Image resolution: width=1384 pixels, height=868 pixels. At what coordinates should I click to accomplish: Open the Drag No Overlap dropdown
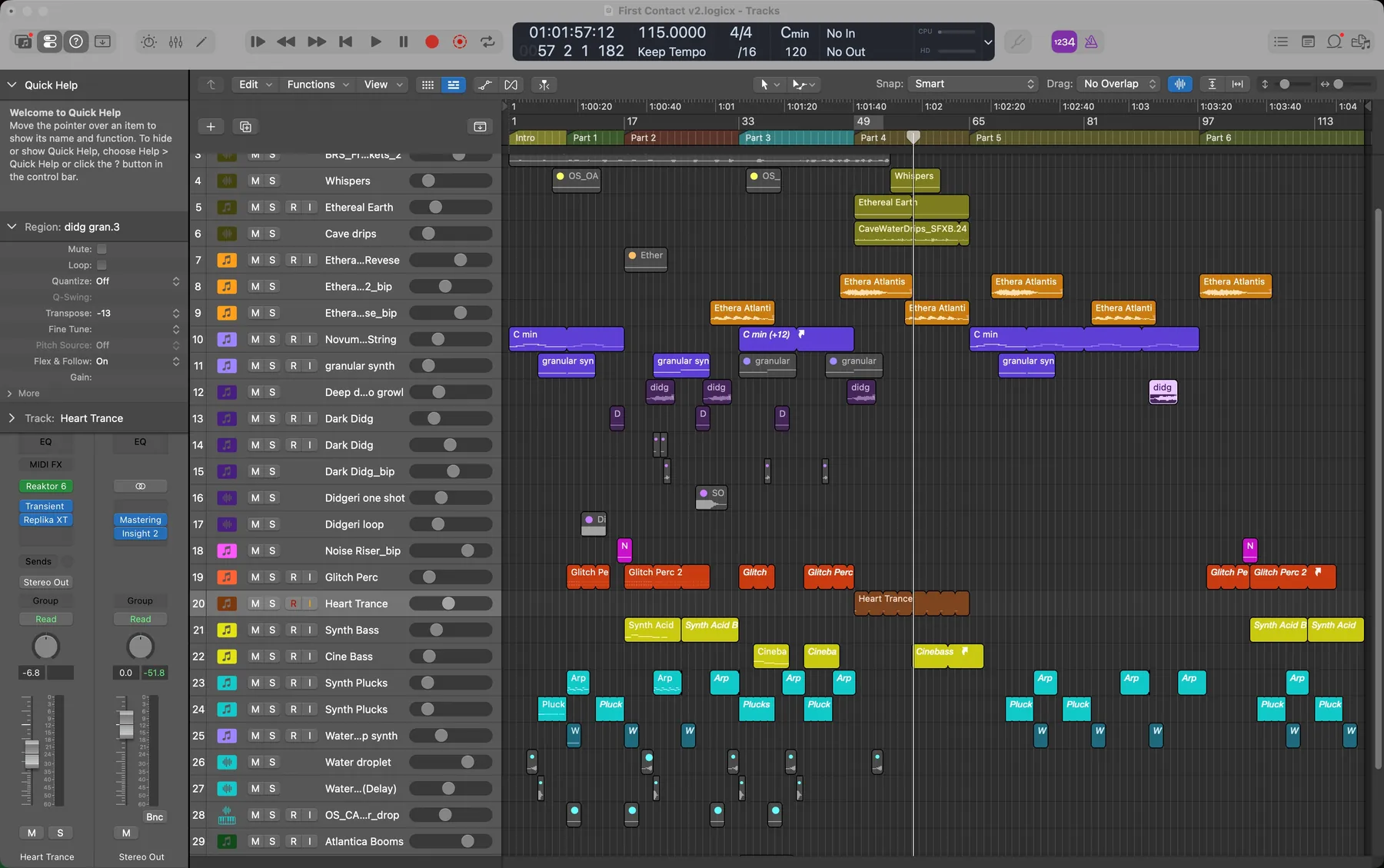click(x=1118, y=84)
